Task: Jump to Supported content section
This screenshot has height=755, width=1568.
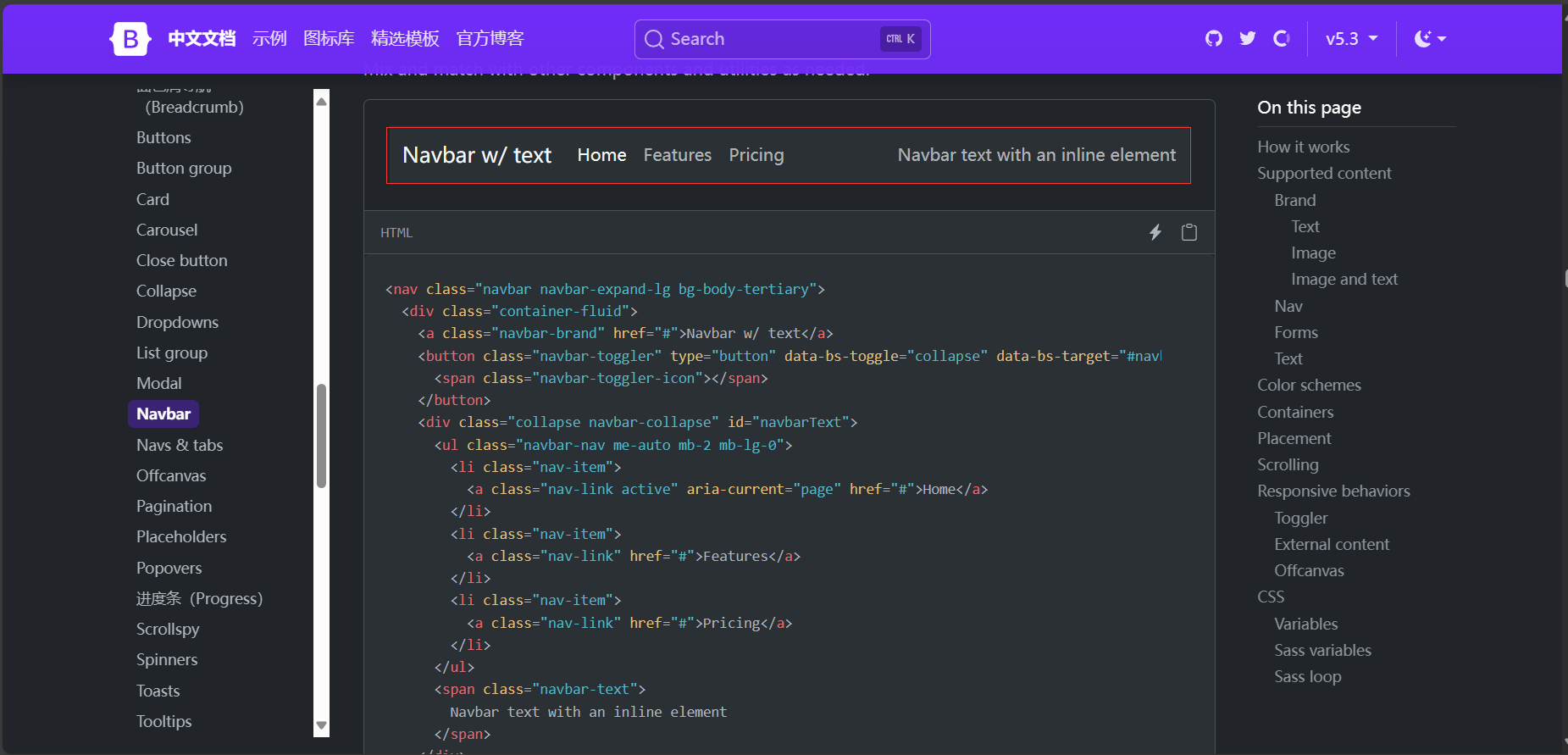Action: coord(1324,173)
